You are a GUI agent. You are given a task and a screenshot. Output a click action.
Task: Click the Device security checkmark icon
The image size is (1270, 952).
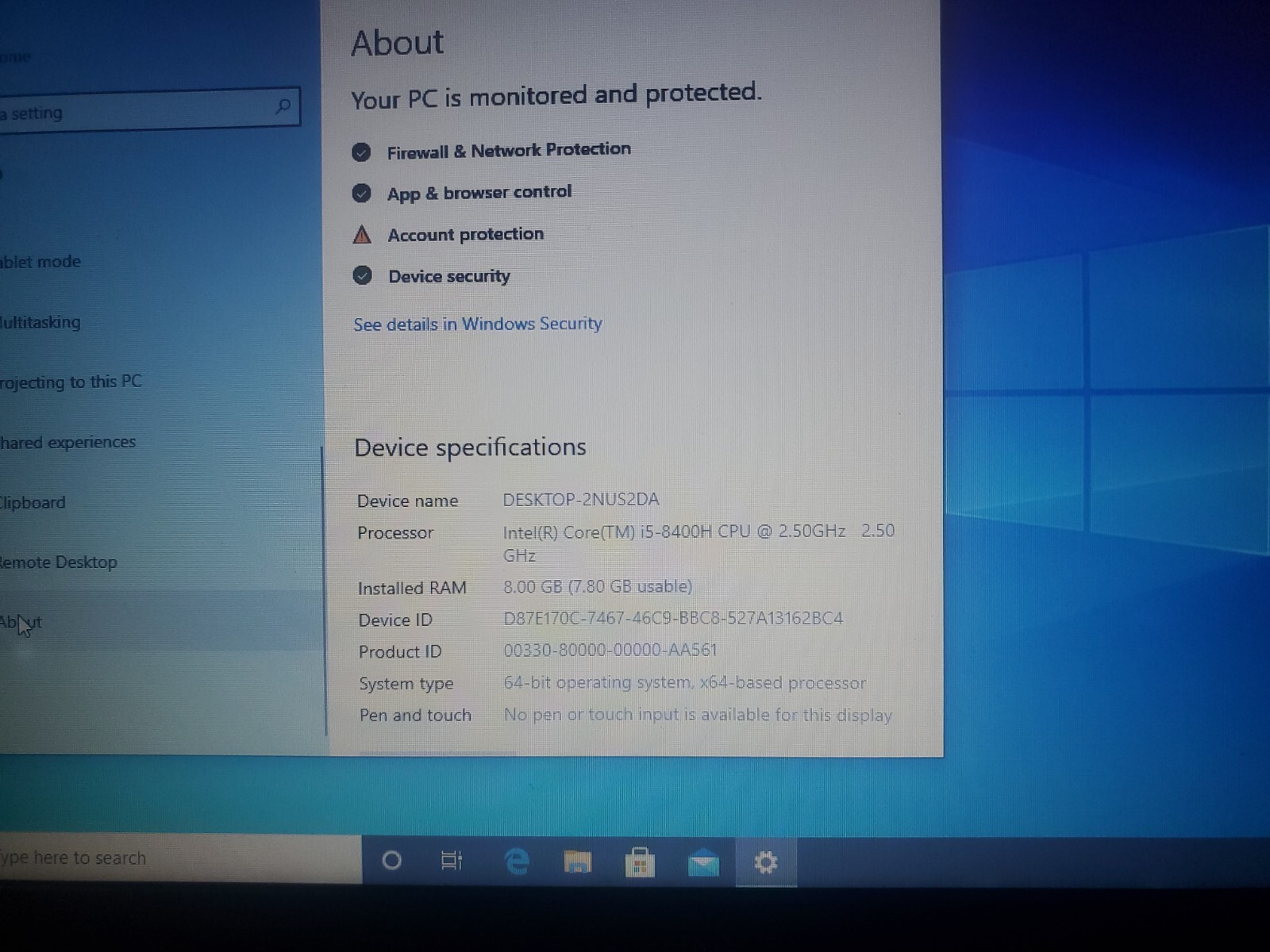click(x=363, y=276)
